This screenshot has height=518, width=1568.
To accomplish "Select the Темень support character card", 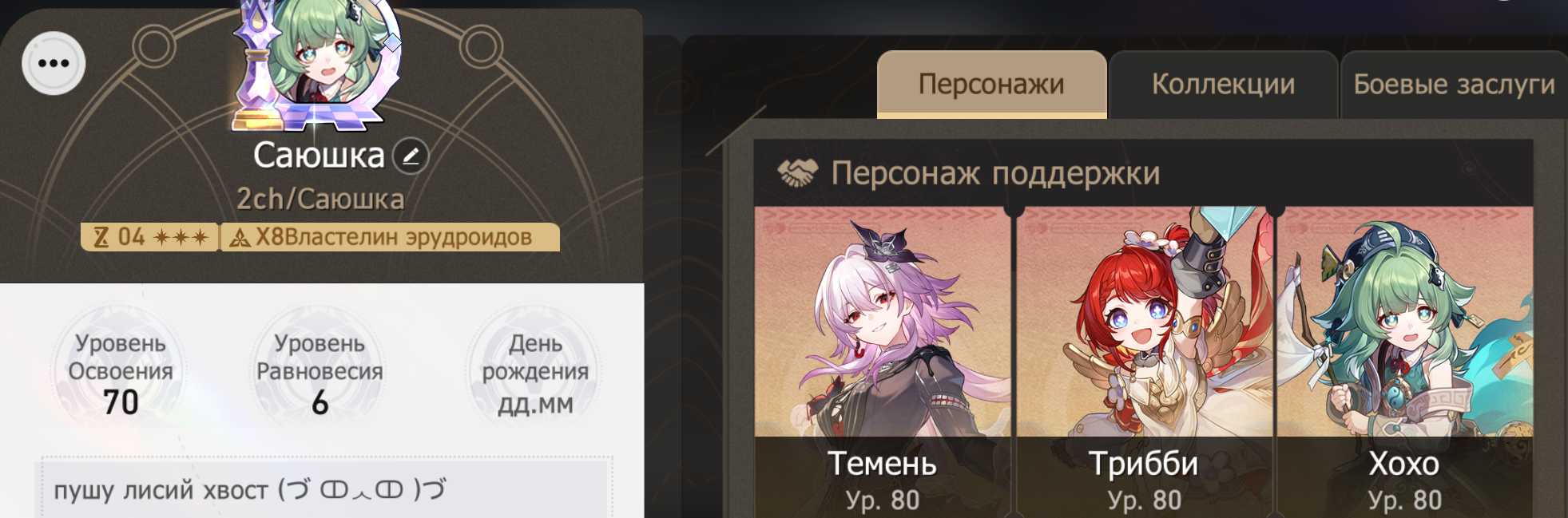I will point(883,362).
